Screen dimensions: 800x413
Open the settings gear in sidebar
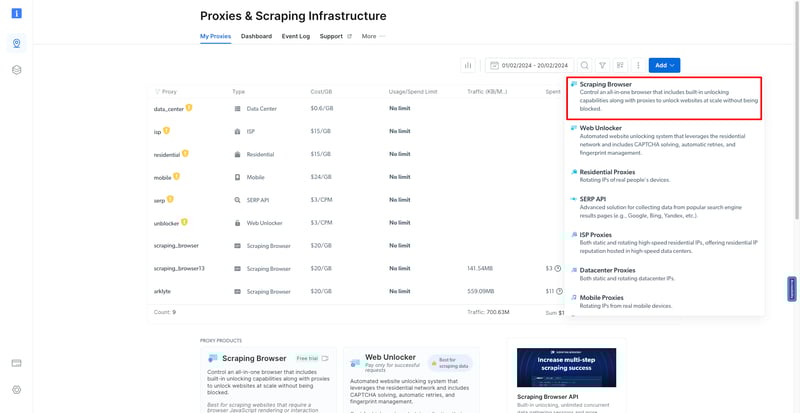(17, 389)
